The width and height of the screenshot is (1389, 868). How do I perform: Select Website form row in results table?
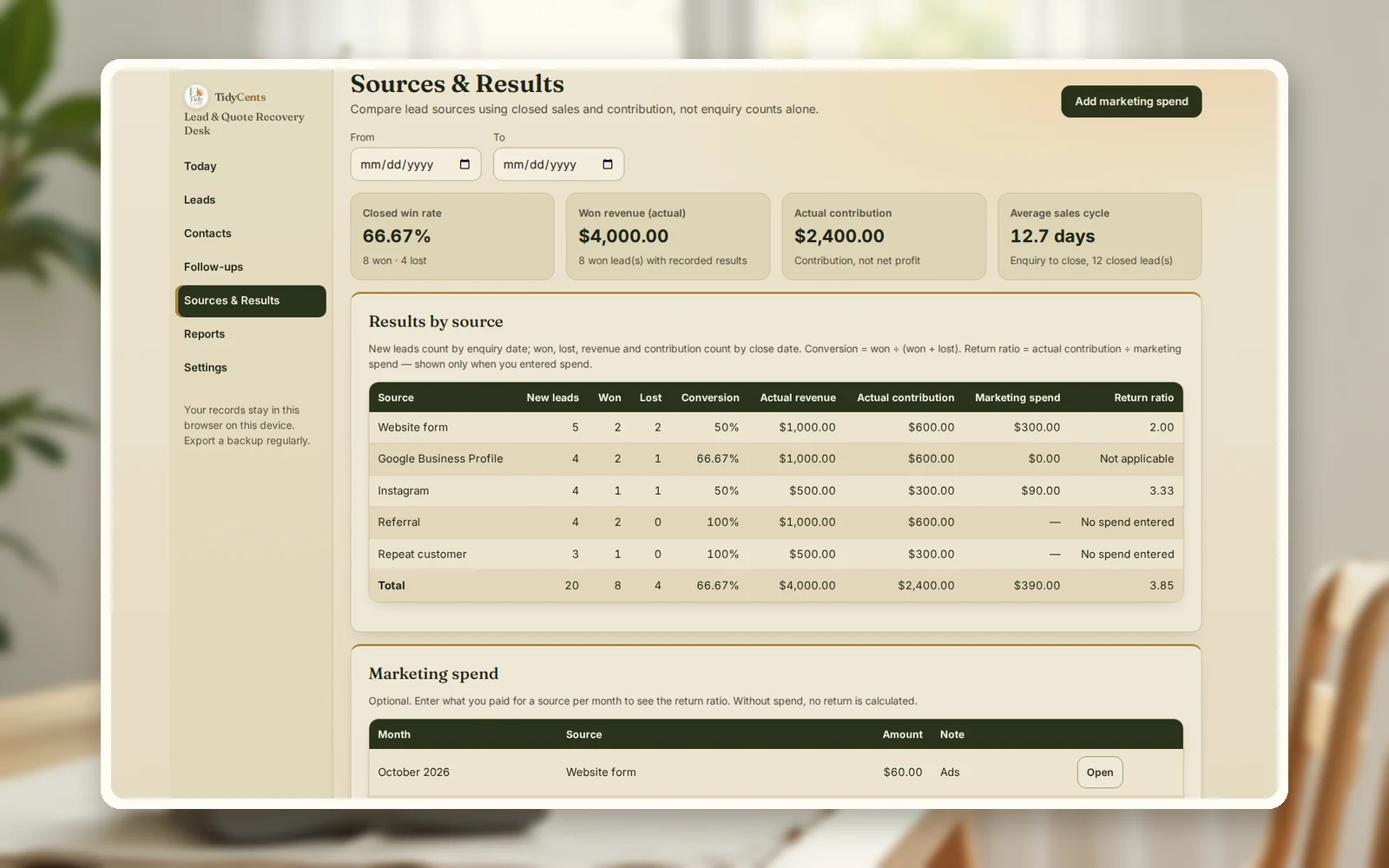[775, 428]
